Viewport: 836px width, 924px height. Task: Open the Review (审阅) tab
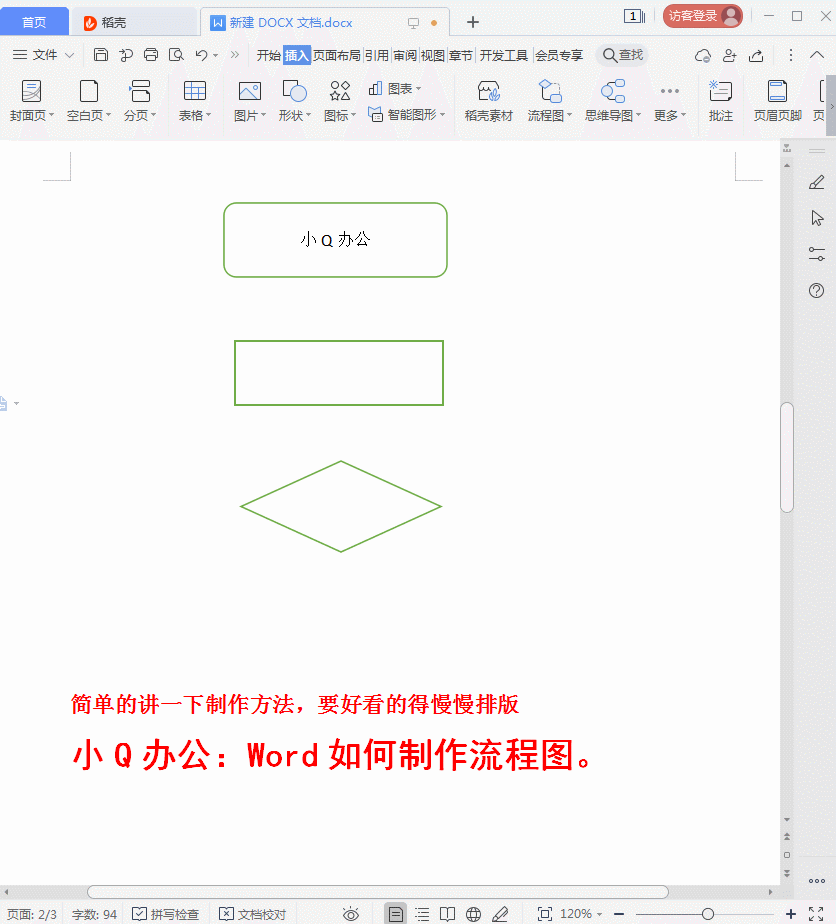[405, 55]
